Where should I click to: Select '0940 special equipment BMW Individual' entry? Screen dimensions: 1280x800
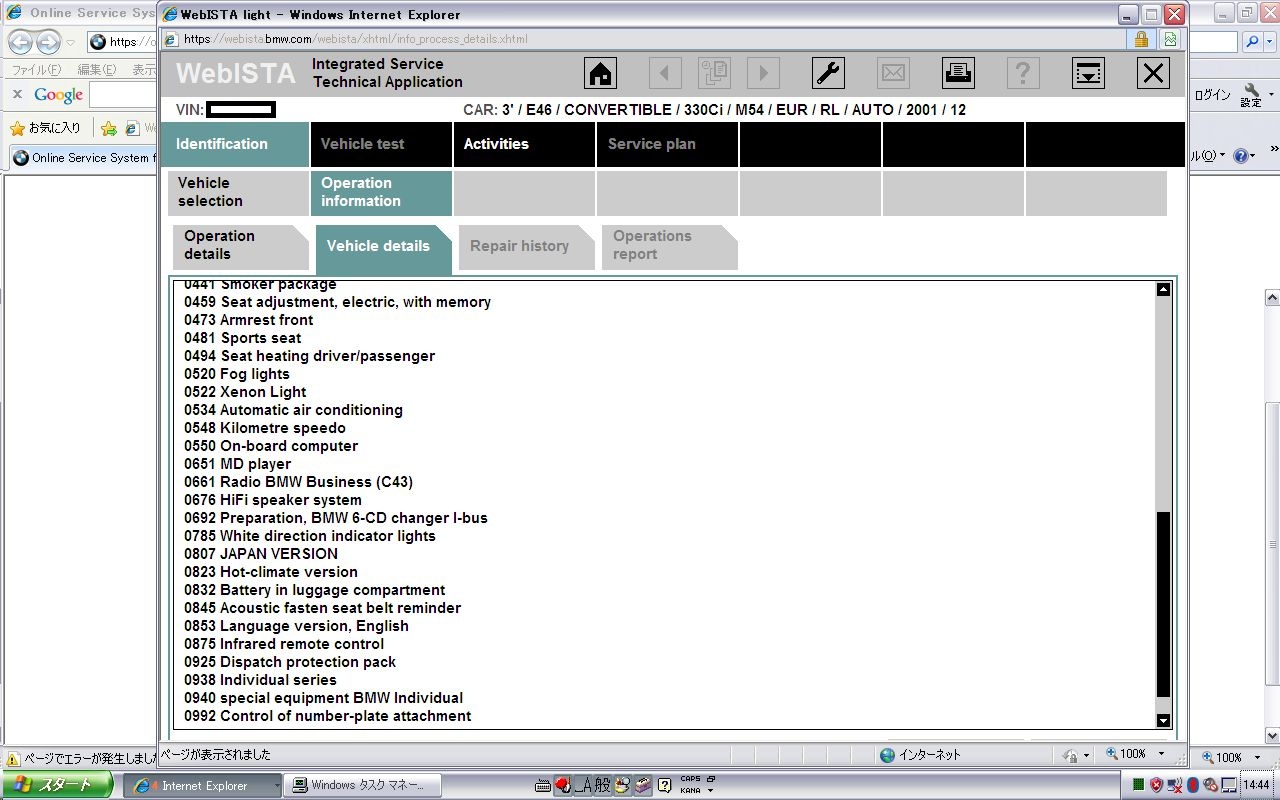323,698
